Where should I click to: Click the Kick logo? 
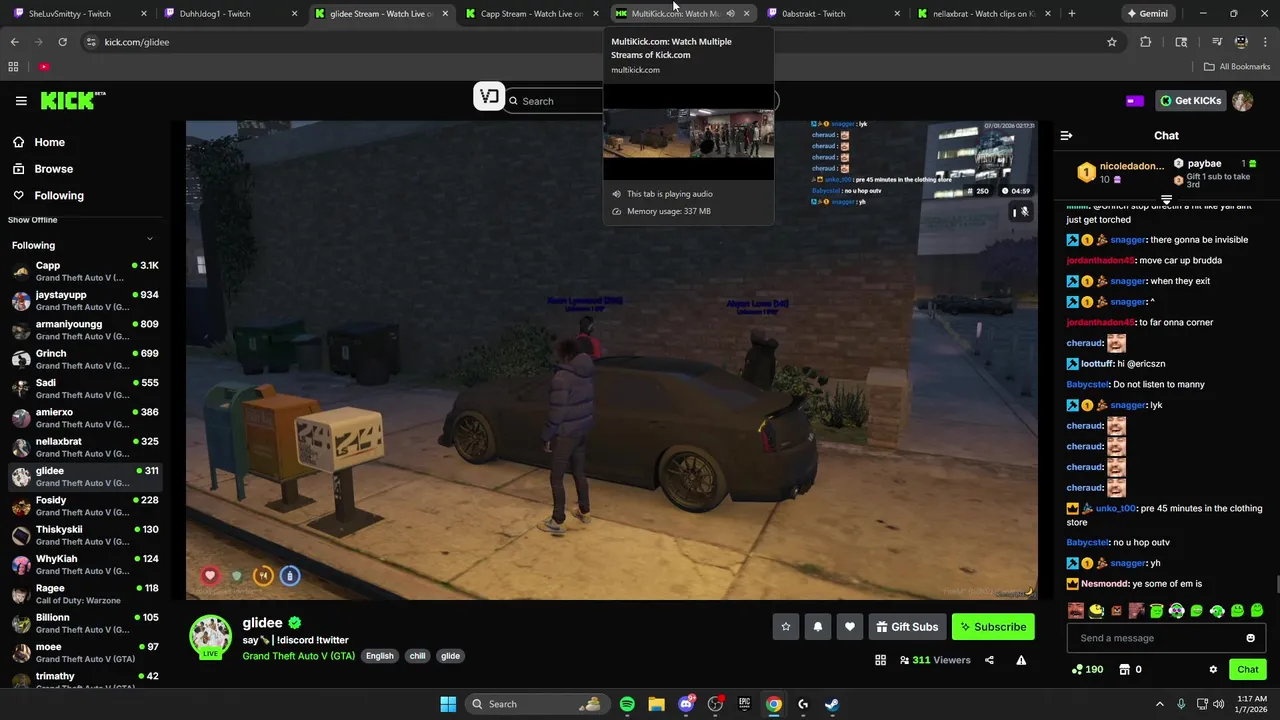point(72,100)
